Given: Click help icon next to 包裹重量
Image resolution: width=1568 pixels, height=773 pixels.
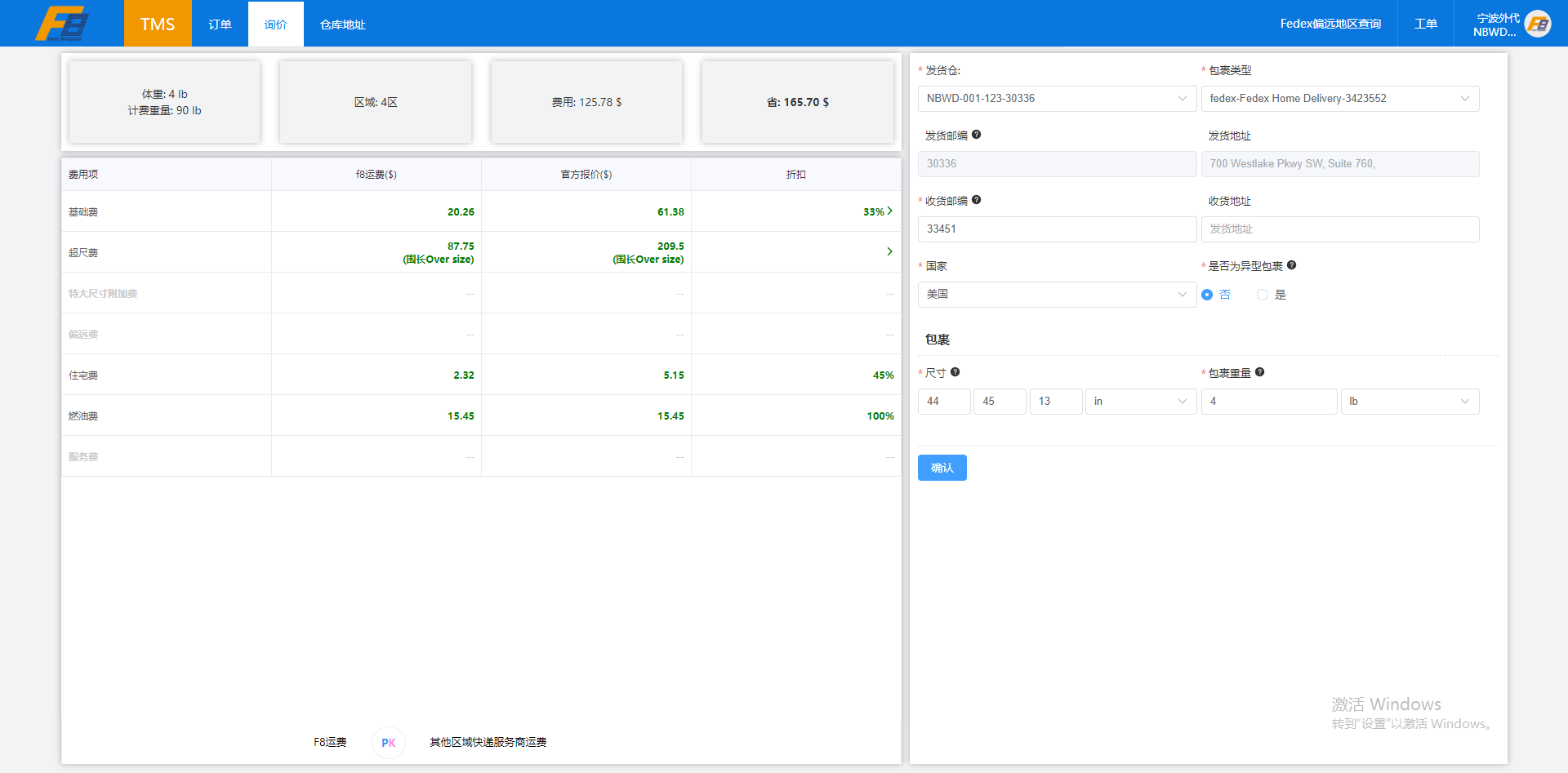Looking at the screenshot, I should [x=1260, y=372].
